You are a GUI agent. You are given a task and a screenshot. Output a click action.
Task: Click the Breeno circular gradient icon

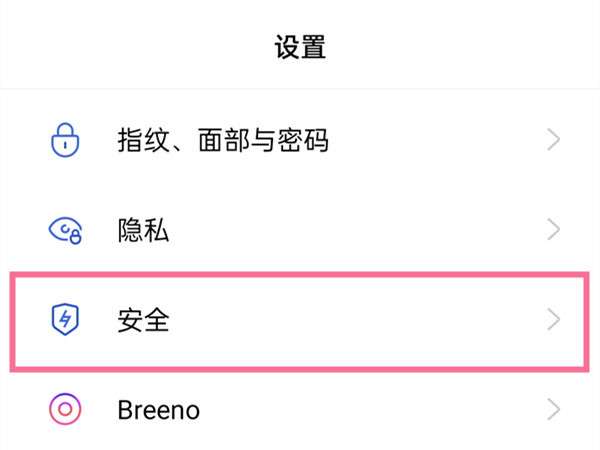point(64,409)
